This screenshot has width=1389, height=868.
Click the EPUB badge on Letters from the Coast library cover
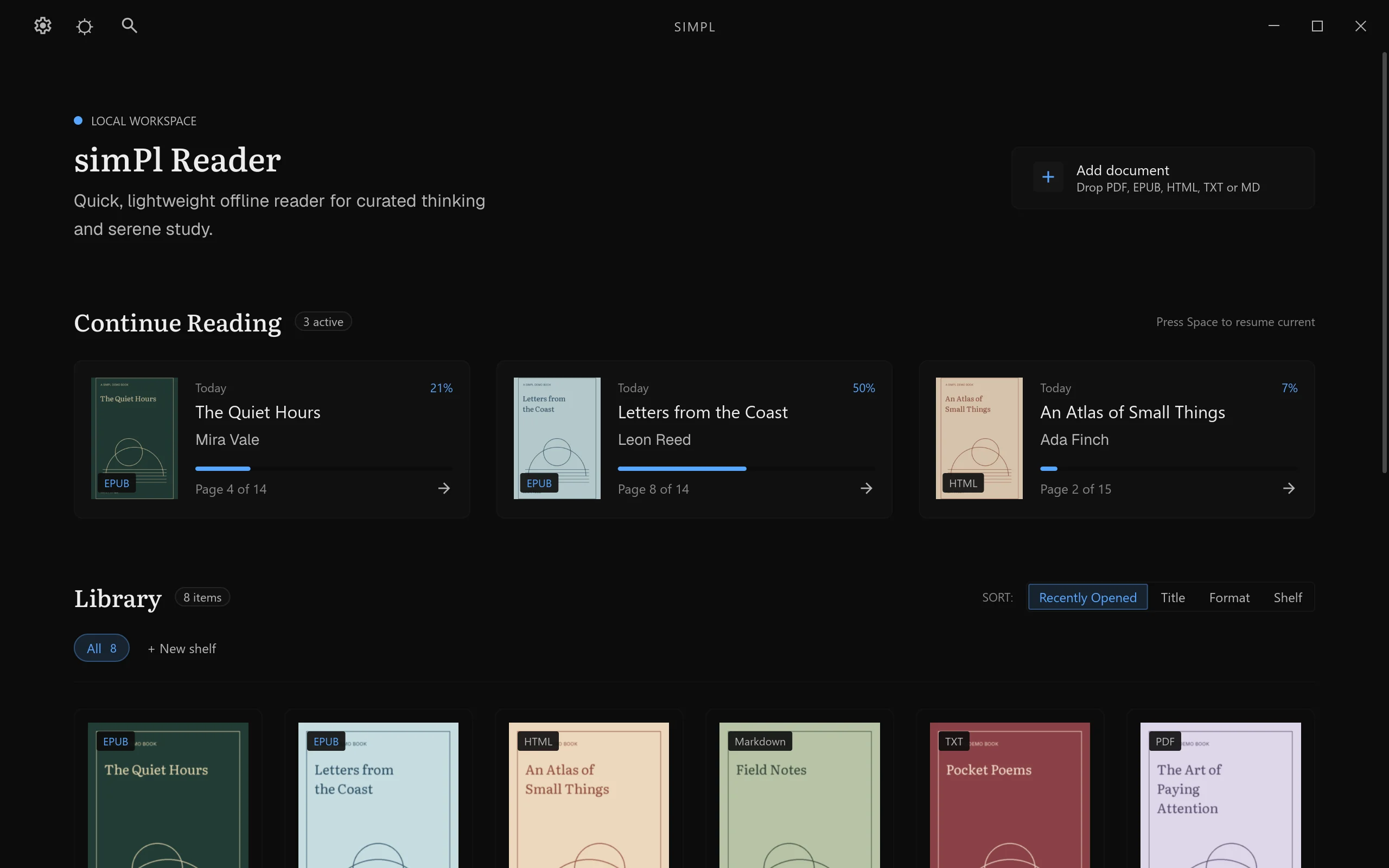coord(326,741)
